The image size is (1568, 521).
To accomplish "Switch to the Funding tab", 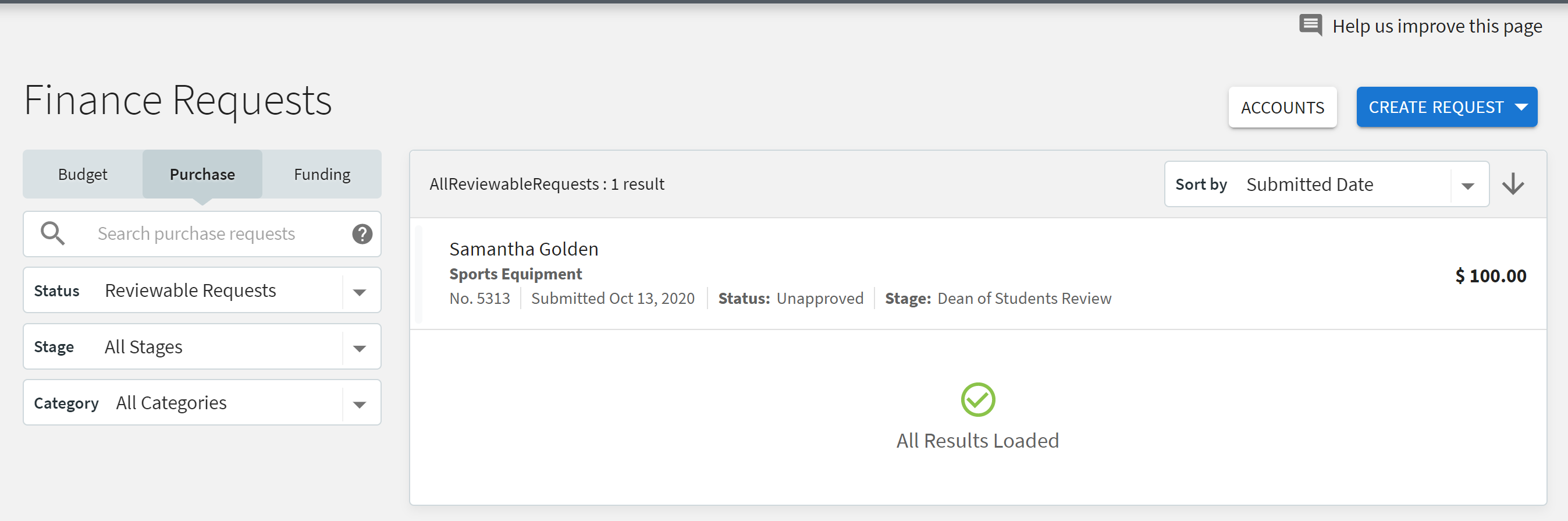I will (x=322, y=174).
